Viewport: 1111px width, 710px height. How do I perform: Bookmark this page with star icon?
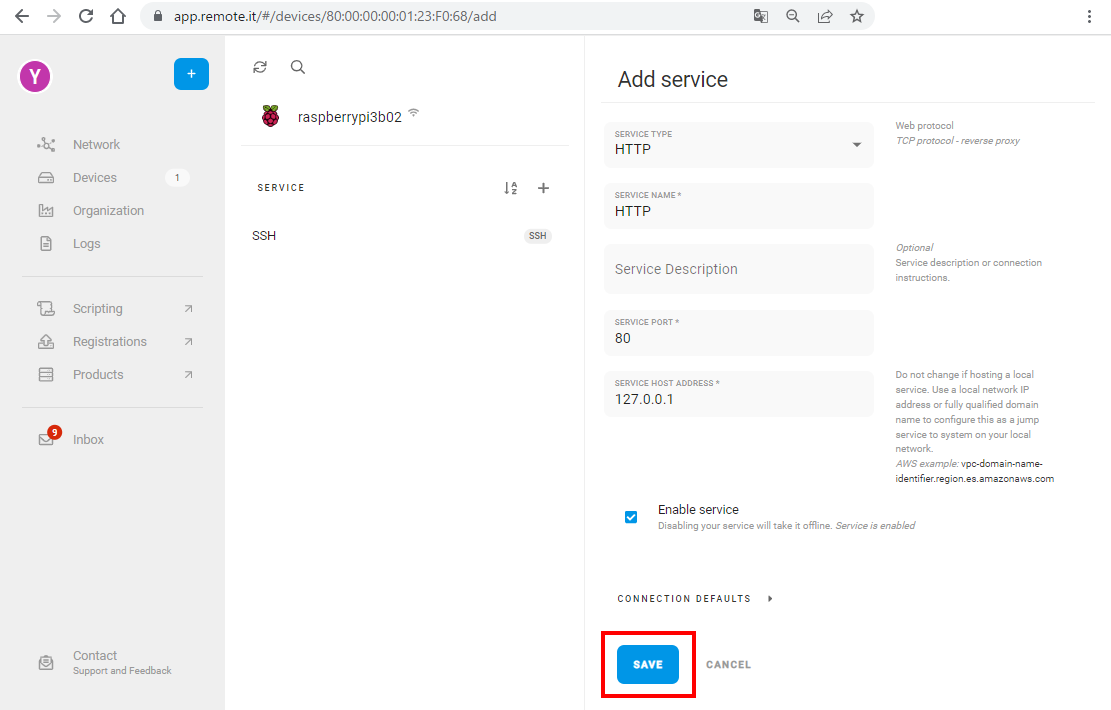click(x=856, y=16)
